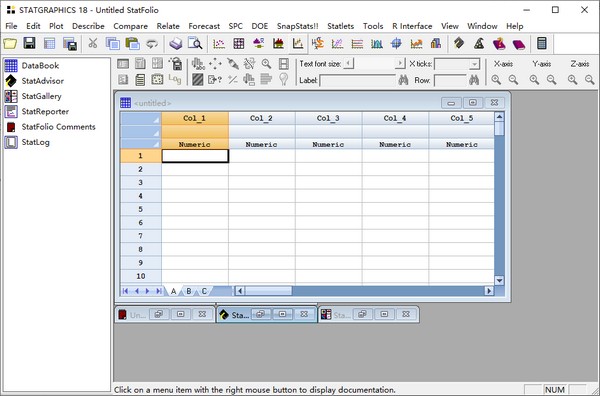Screen dimensions: 600x396
Task: Click the vertical scrollbar down arrow
Action: (499, 280)
